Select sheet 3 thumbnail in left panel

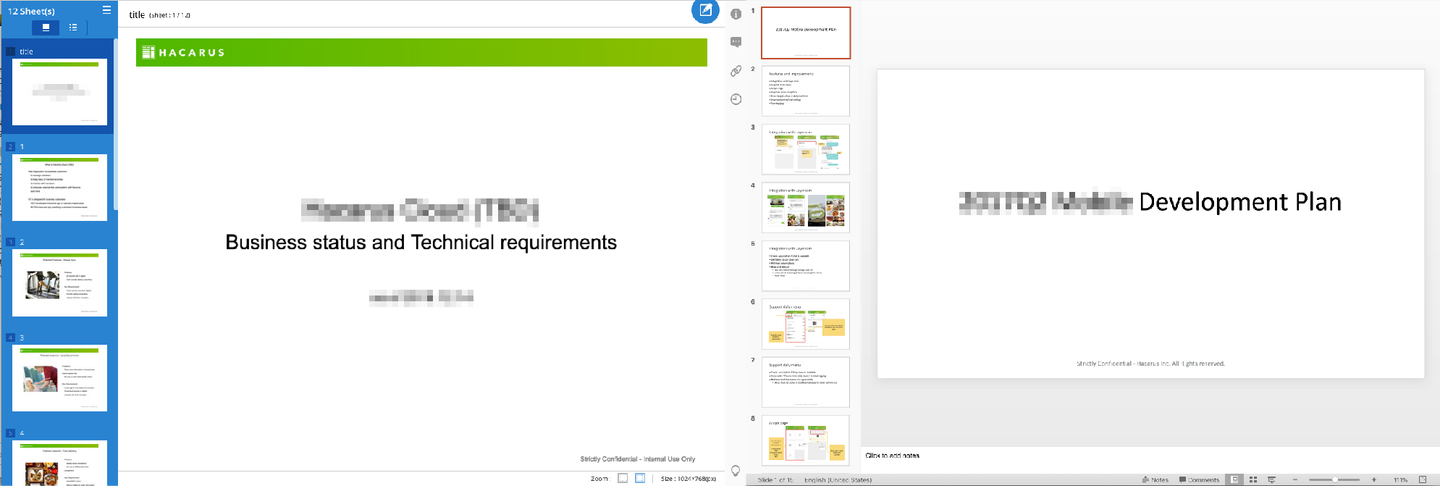60,378
